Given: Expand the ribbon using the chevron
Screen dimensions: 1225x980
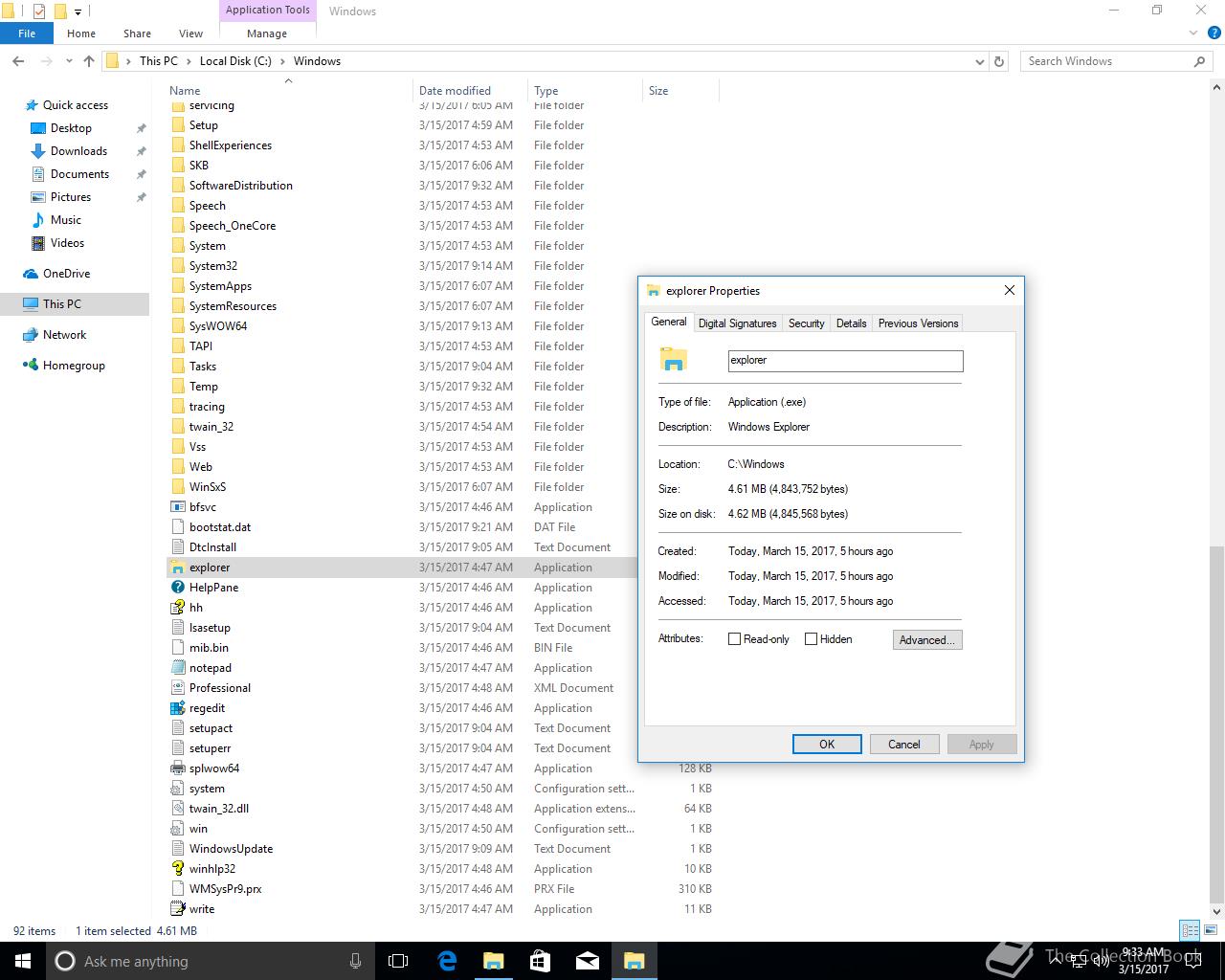Looking at the screenshot, I should (1192, 33).
